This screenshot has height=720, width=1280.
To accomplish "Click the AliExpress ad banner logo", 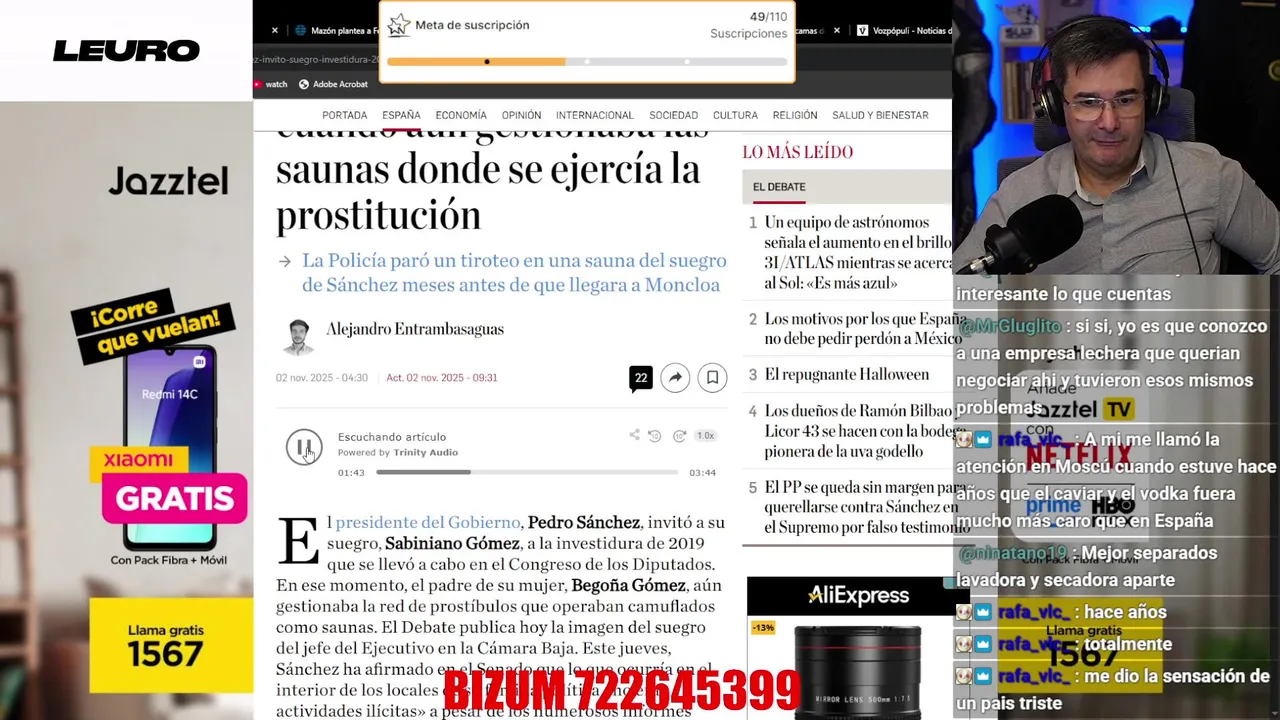I will (x=859, y=596).
